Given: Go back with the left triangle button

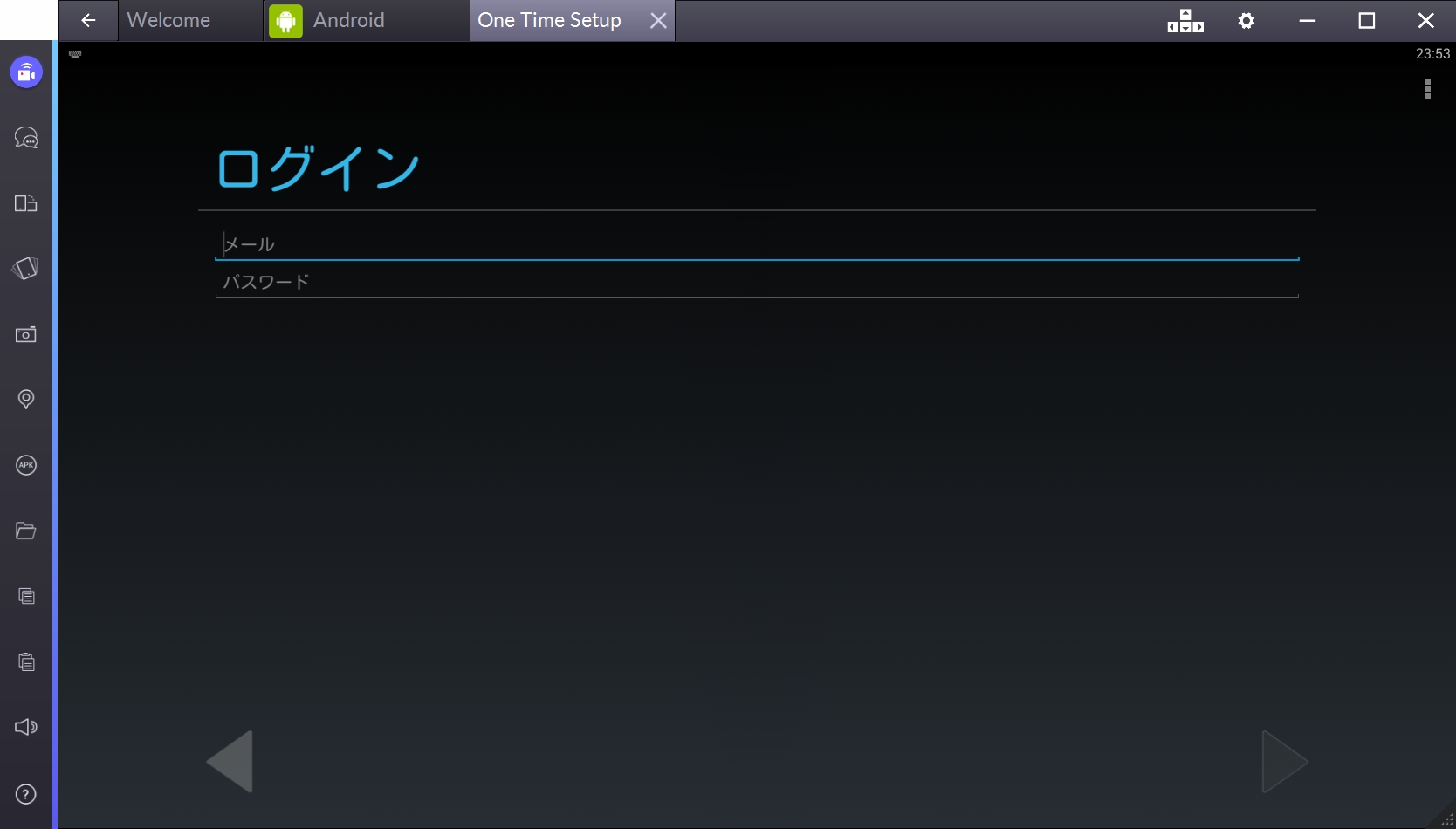Looking at the screenshot, I should tap(230, 762).
